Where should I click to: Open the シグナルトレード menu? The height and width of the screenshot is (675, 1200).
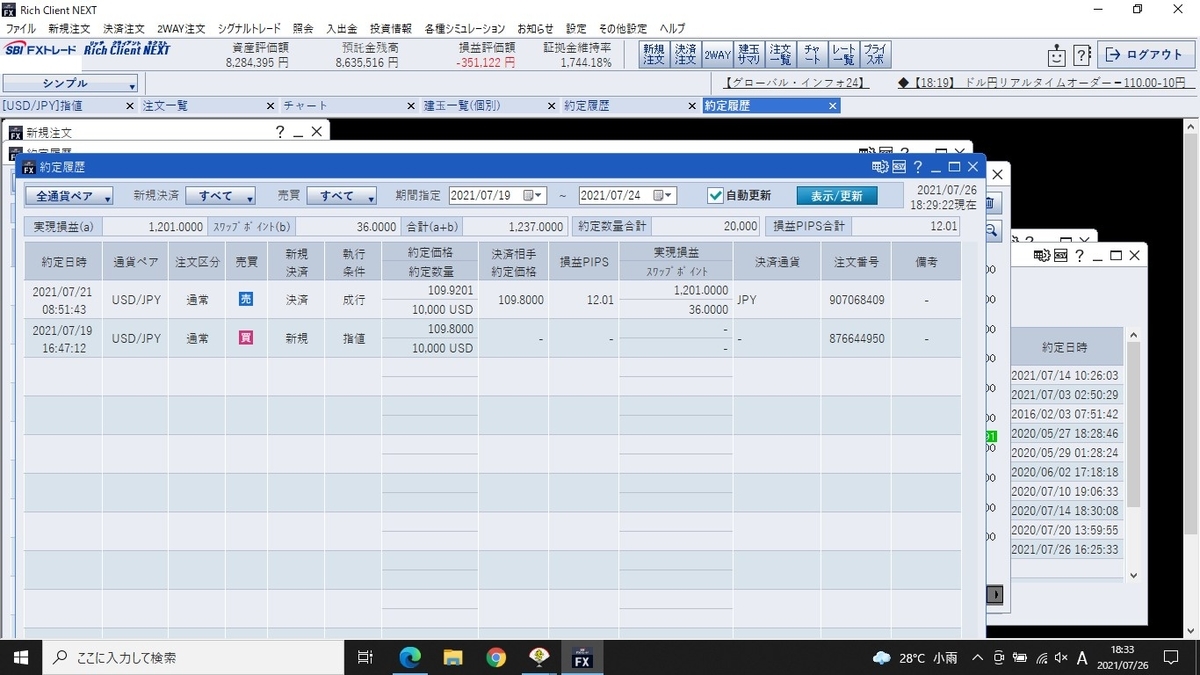coord(247,29)
